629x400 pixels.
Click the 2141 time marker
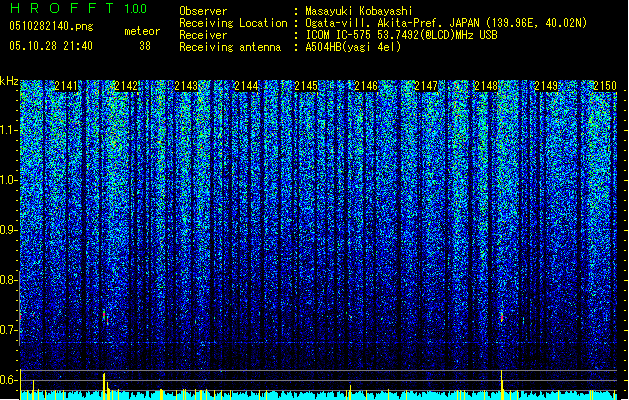tap(66, 86)
